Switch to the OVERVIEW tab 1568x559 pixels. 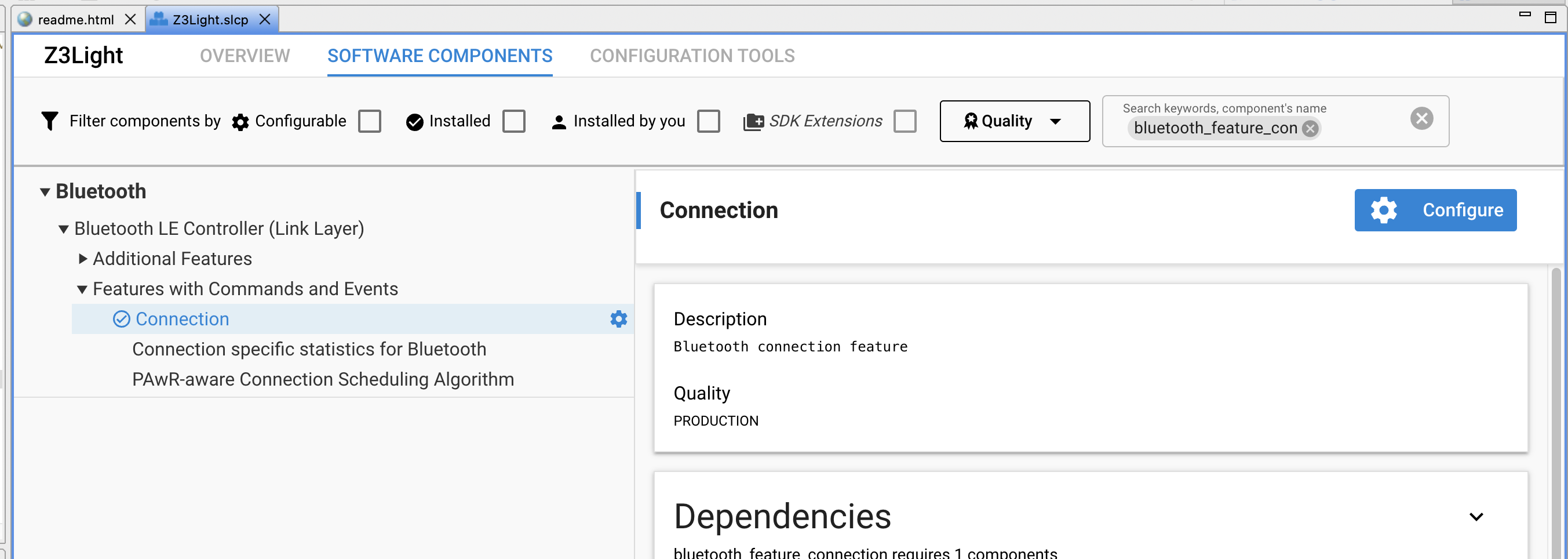(245, 56)
